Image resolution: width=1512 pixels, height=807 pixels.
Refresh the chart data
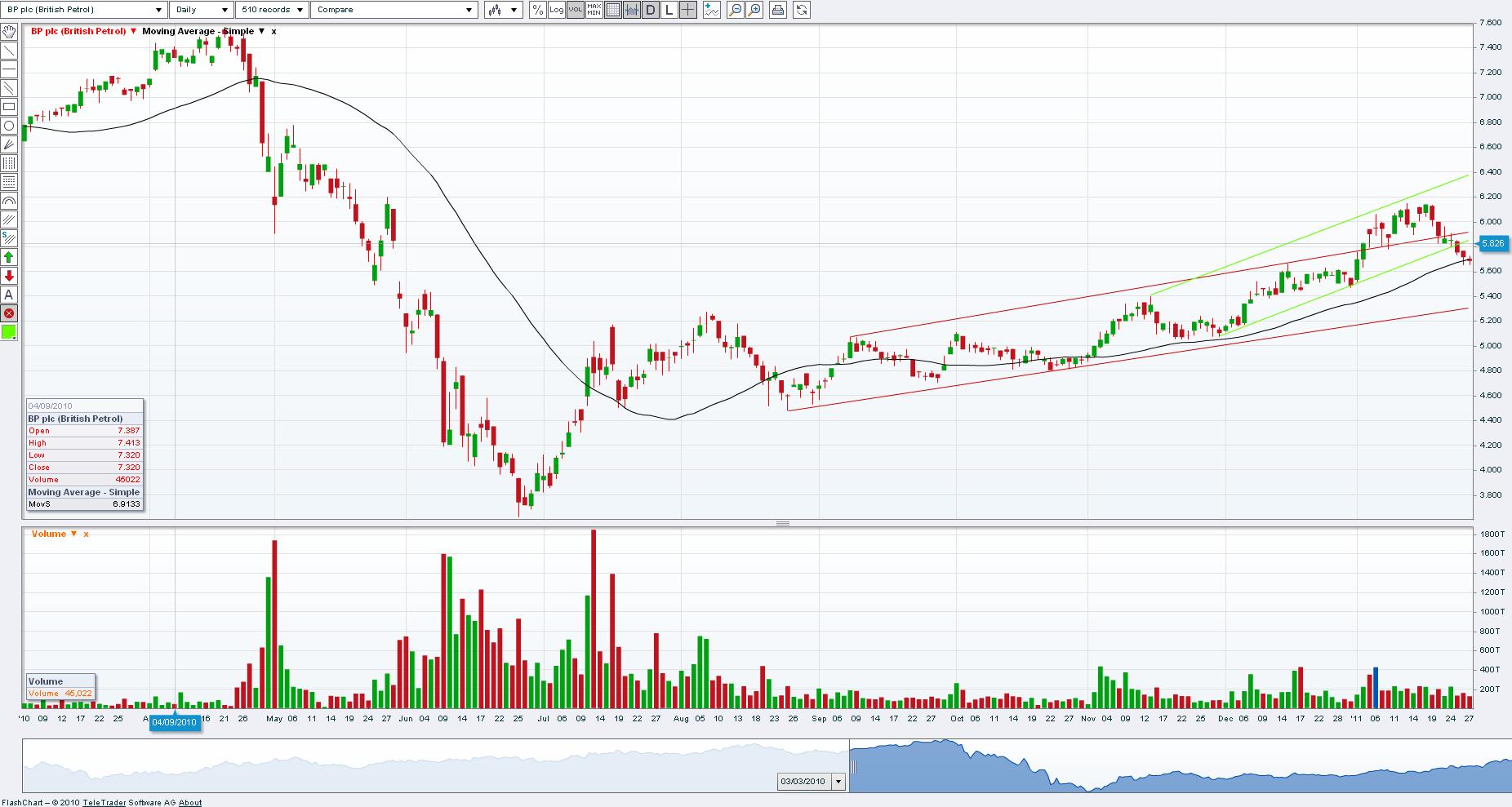pos(802,10)
